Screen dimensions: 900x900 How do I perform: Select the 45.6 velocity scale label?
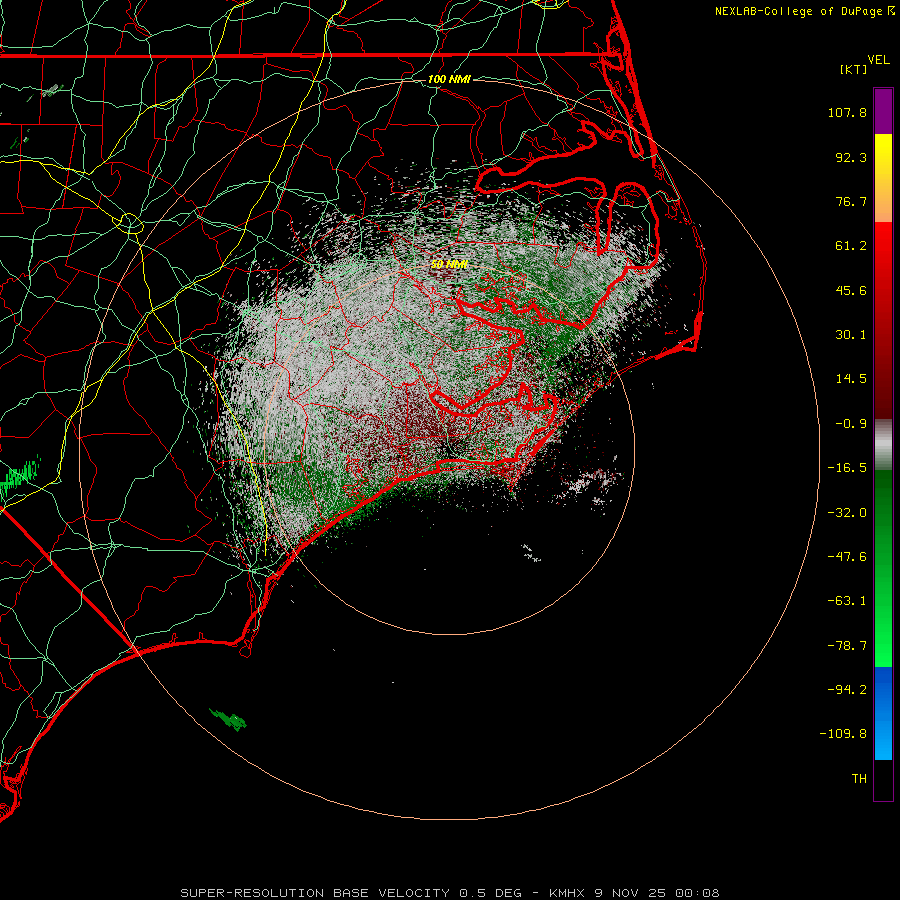851,290
